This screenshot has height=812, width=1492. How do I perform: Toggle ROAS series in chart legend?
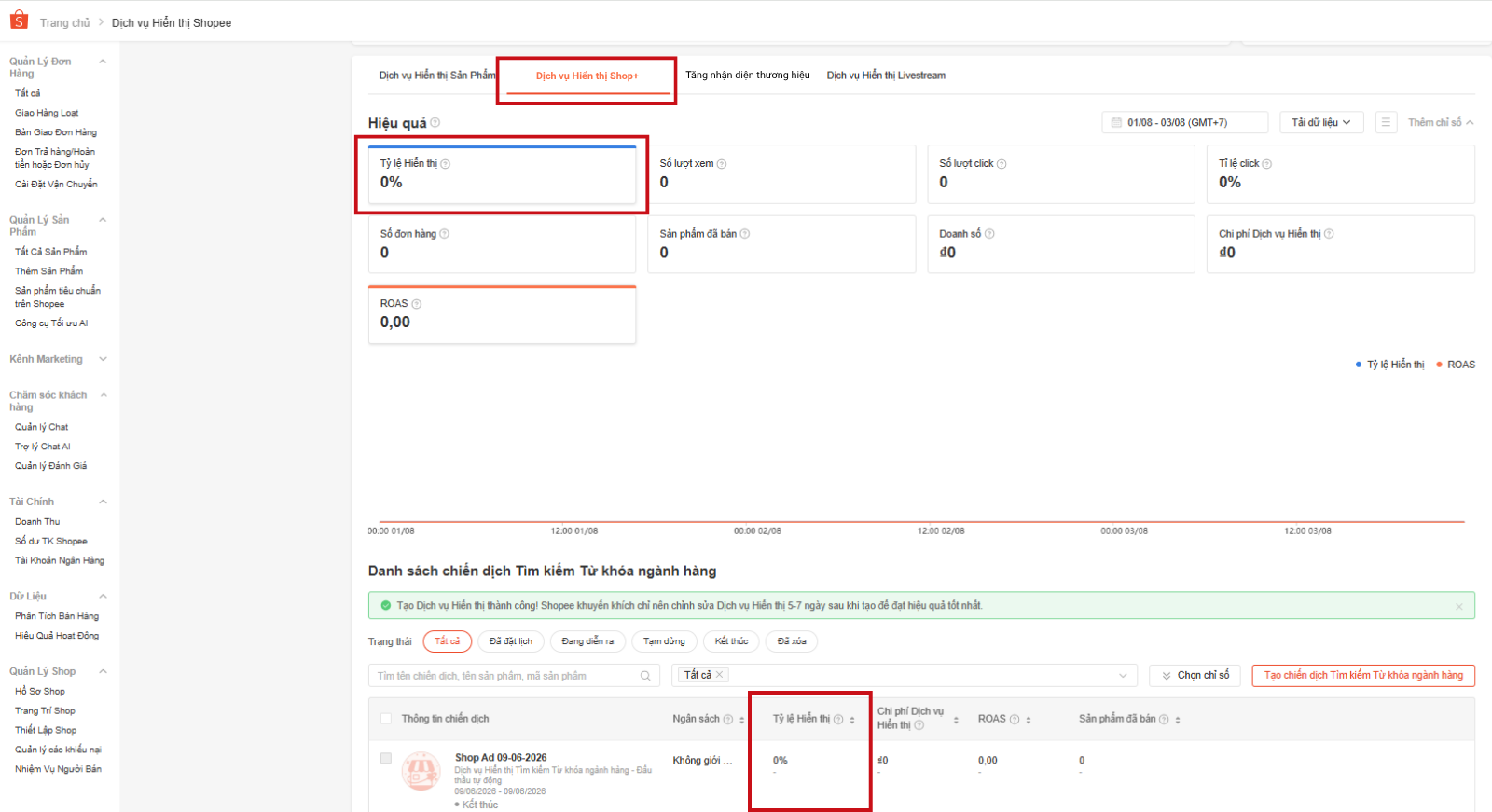click(x=1456, y=365)
